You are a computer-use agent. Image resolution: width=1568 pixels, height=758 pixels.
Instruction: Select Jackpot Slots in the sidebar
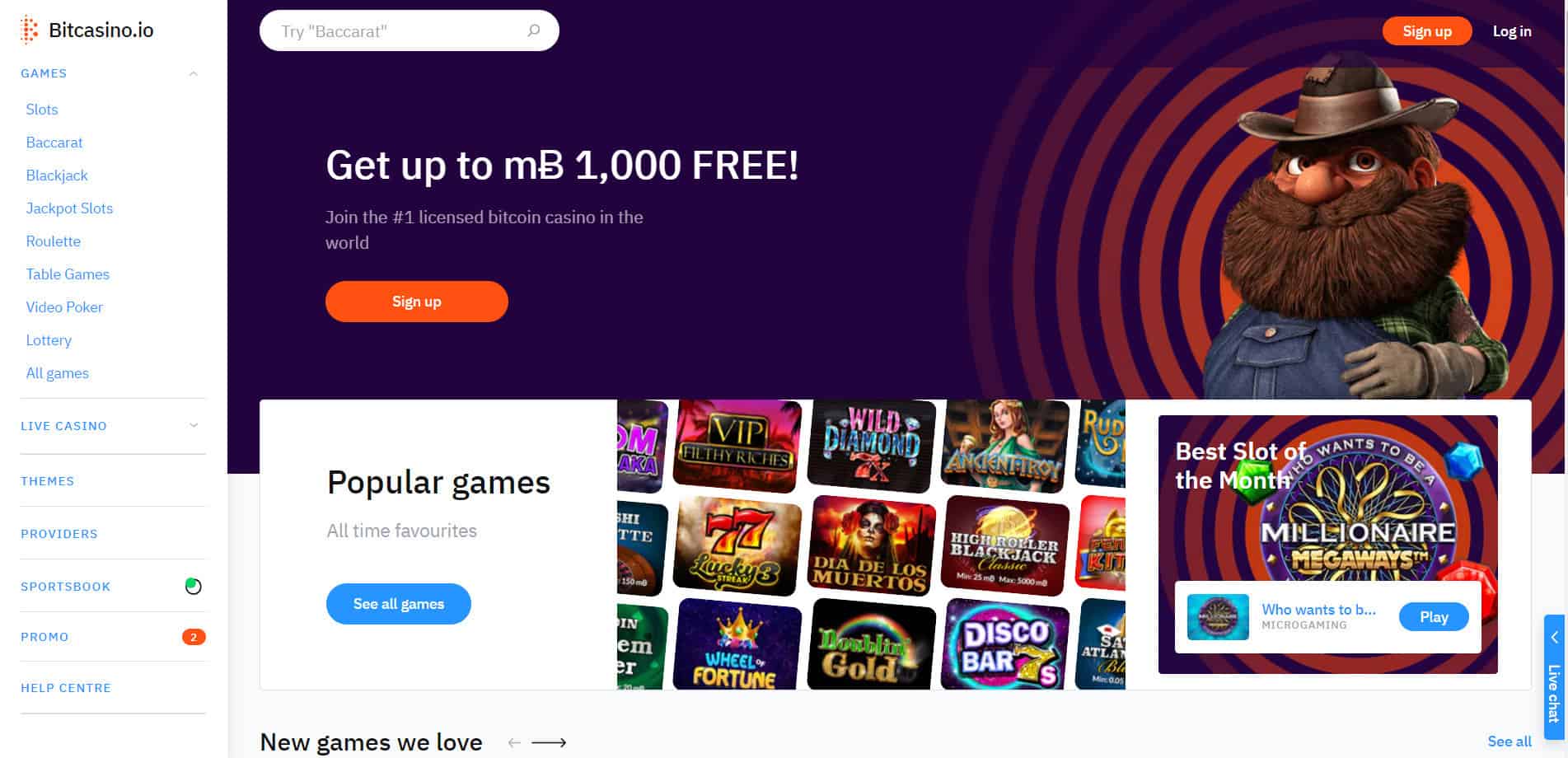pyautogui.click(x=69, y=208)
